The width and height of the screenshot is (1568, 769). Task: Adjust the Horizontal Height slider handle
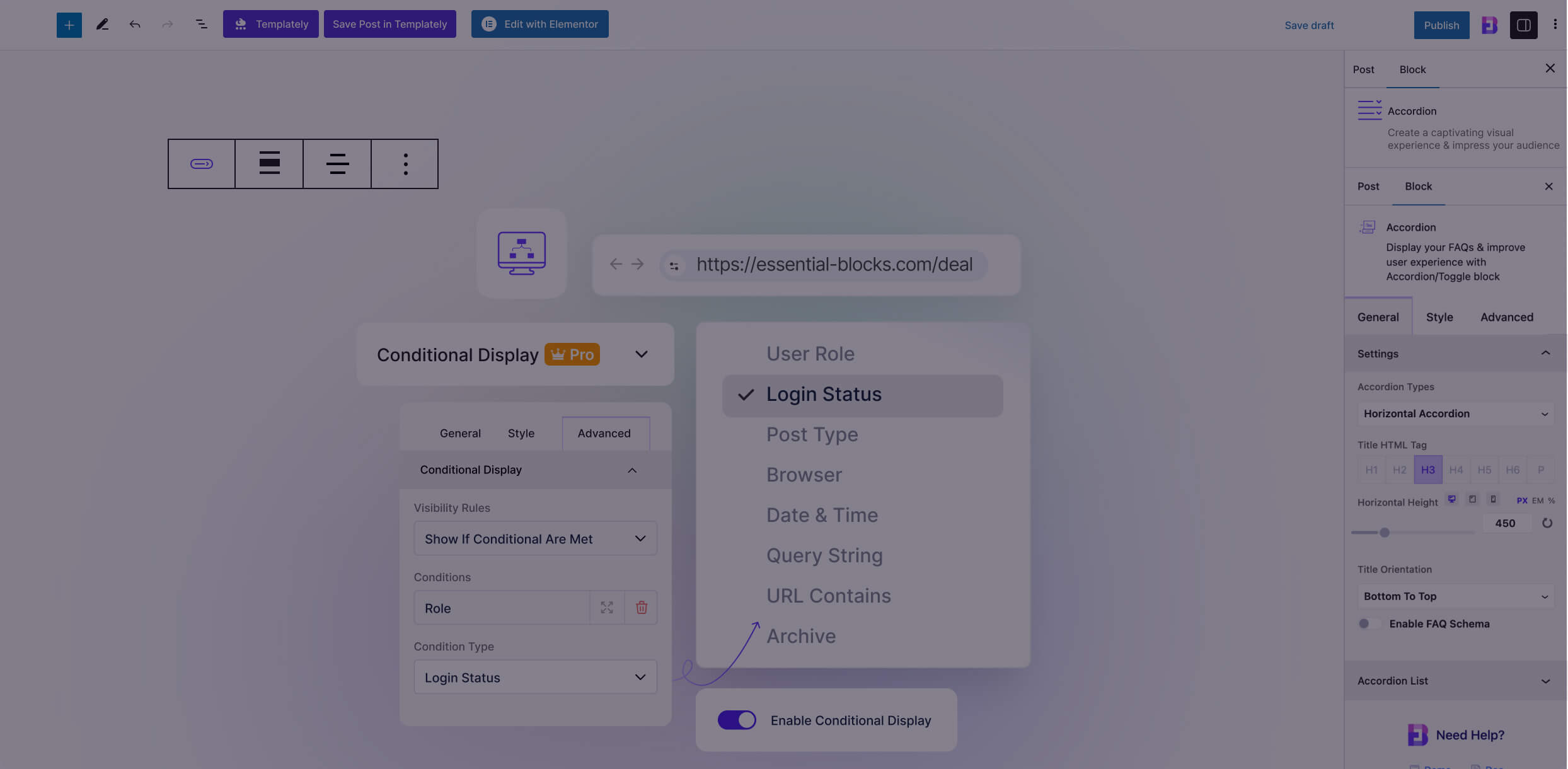1385,533
